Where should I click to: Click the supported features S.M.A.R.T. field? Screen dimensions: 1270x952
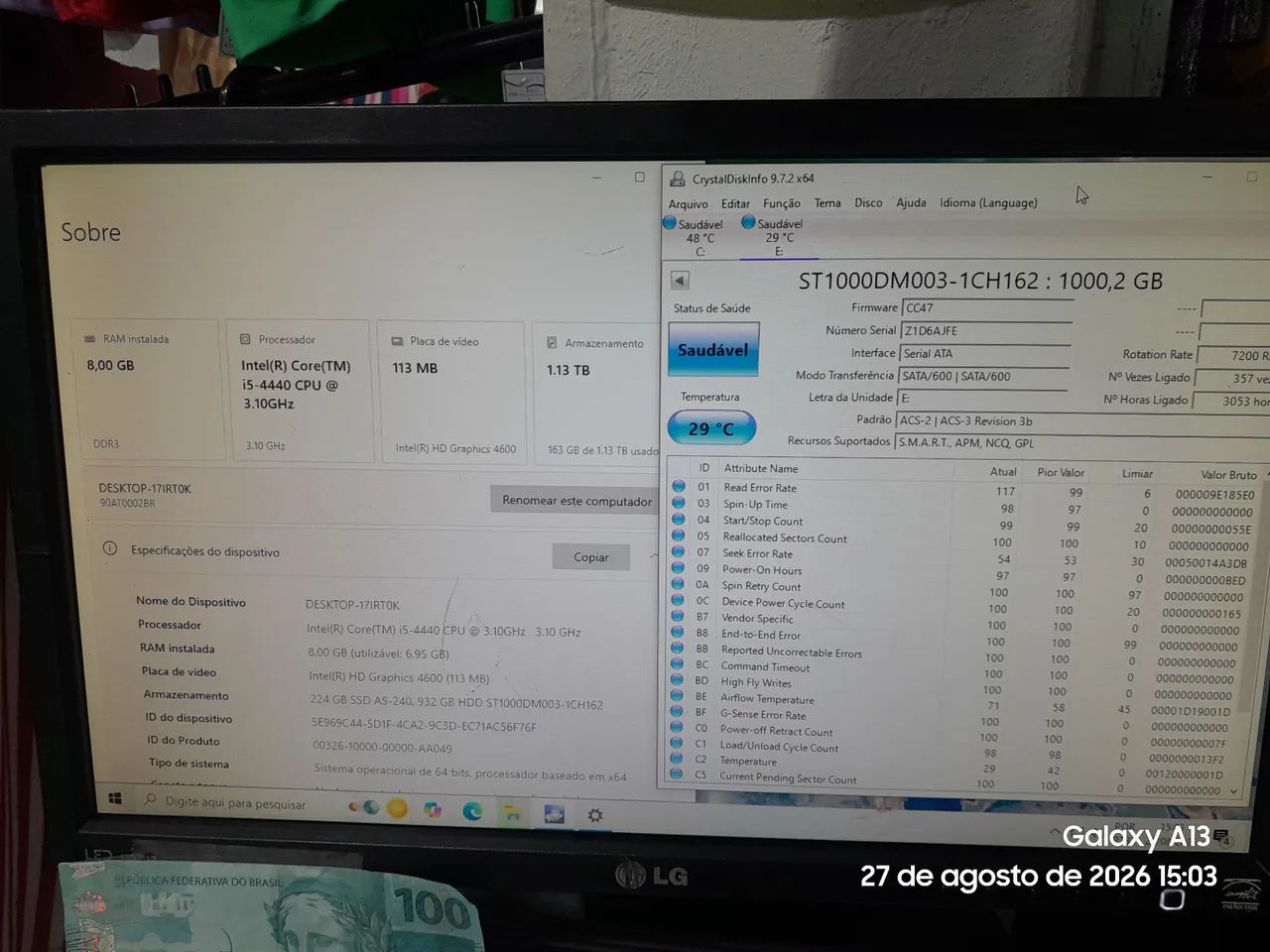(x=1081, y=443)
